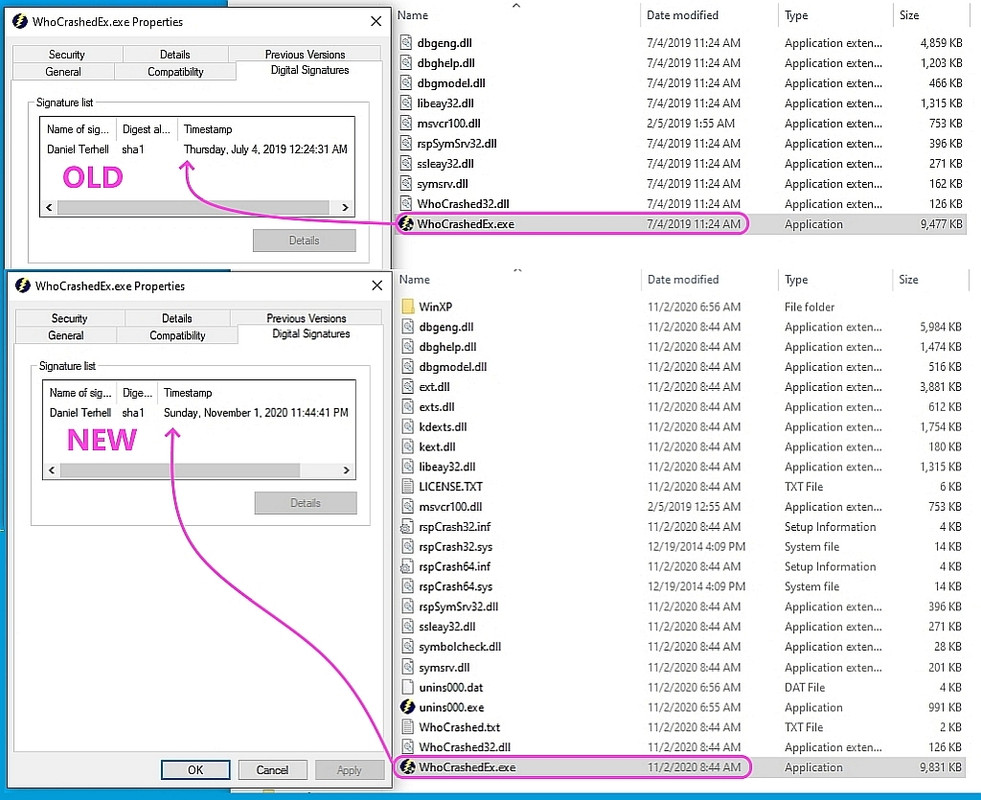
Task: Click the 5,984 KB dbgeng.dll file icon
Action: pyautogui.click(x=408, y=327)
